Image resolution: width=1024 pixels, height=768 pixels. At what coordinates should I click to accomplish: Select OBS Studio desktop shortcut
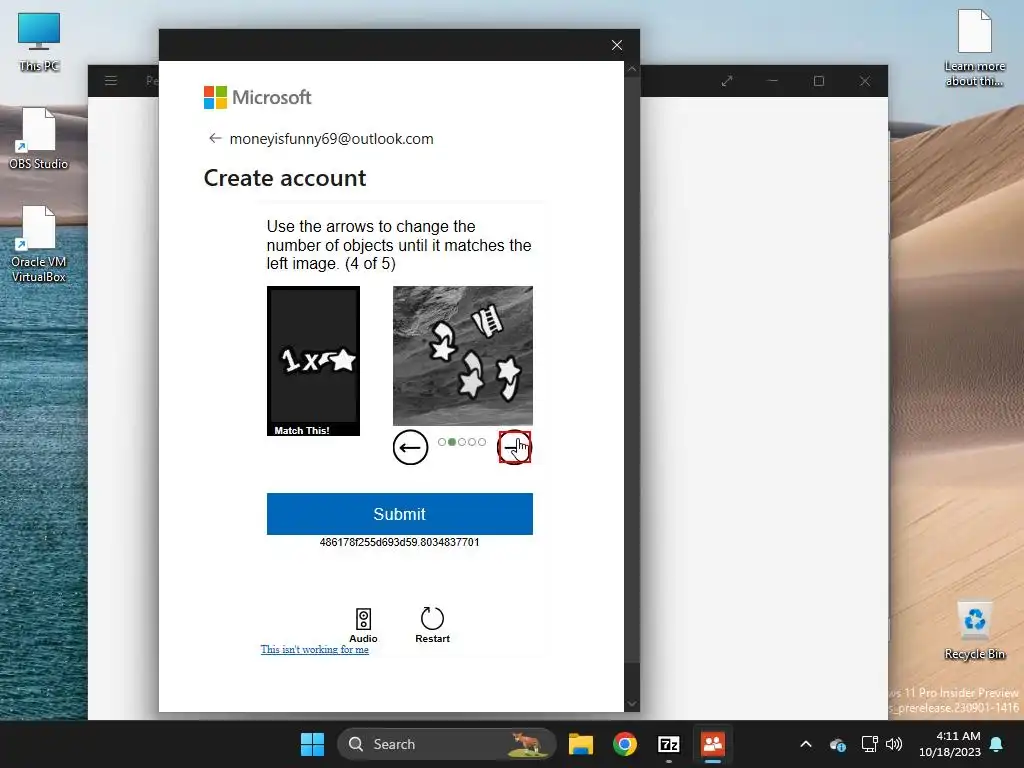[39, 139]
